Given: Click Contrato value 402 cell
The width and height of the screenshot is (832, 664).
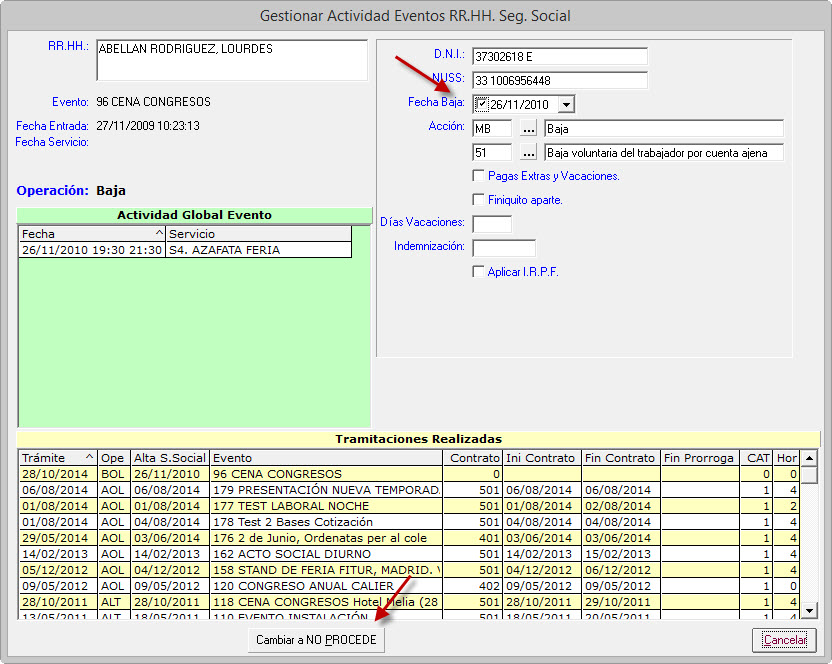Looking at the screenshot, I should coord(472,586).
